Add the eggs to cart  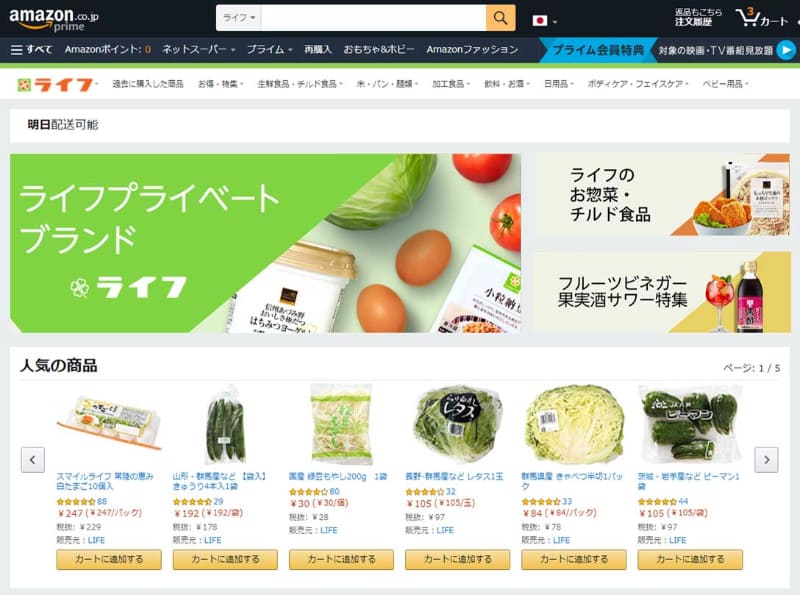(x=109, y=559)
